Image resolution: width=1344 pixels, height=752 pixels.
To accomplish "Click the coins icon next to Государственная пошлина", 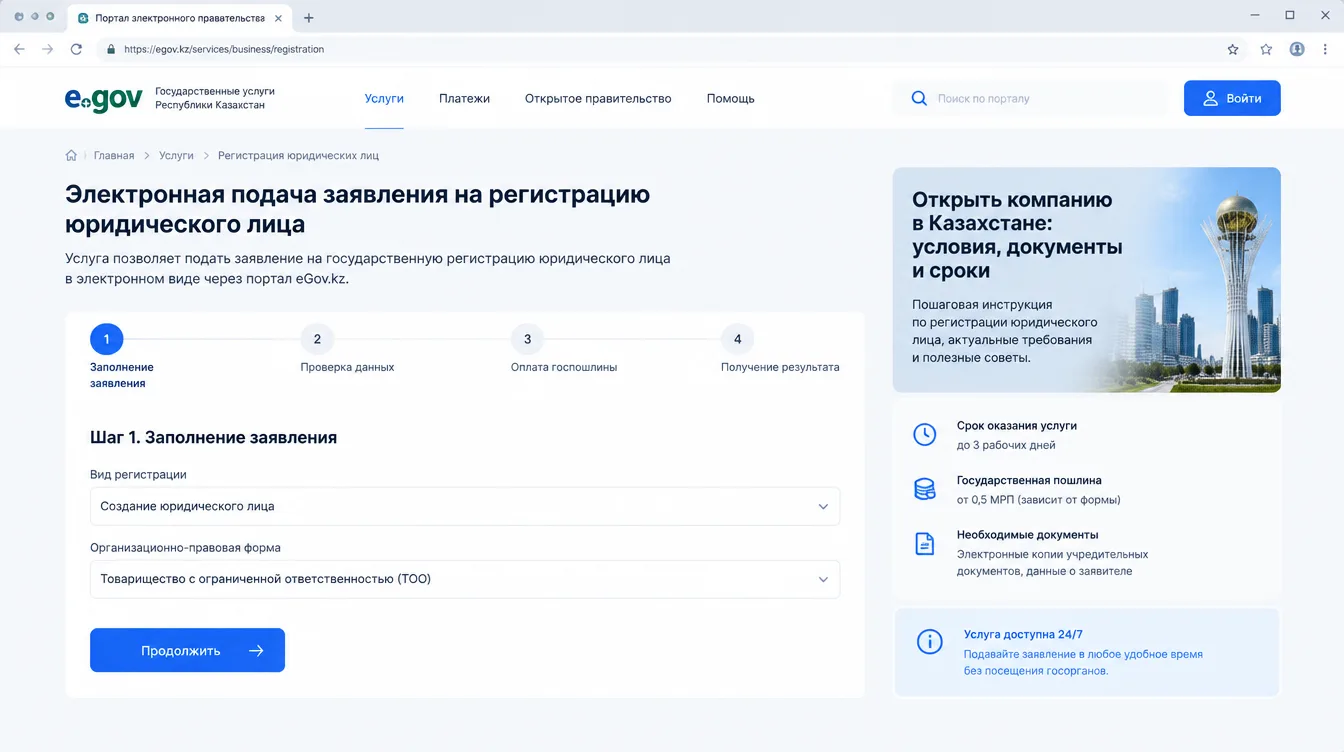I will tap(925, 489).
